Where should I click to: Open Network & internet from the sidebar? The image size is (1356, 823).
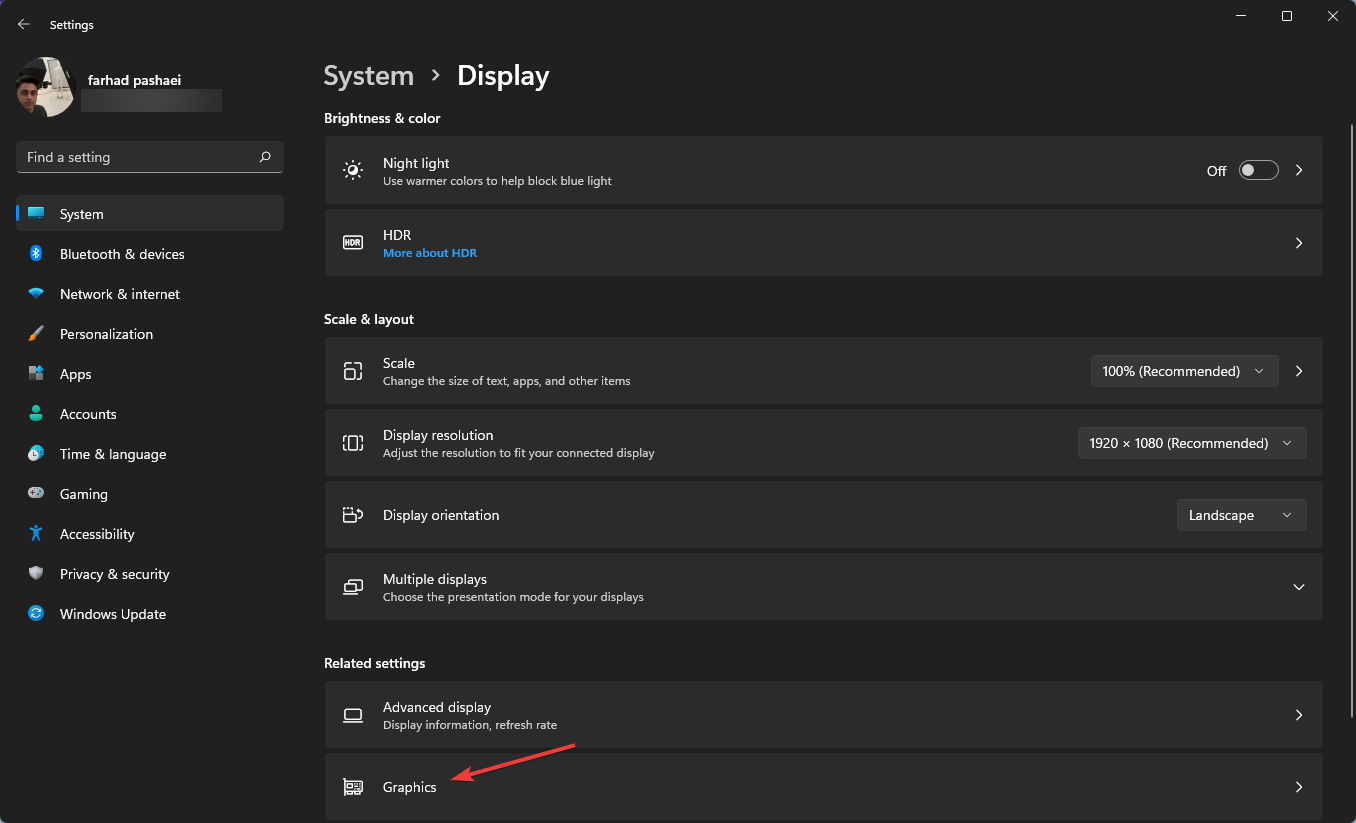pos(119,294)
